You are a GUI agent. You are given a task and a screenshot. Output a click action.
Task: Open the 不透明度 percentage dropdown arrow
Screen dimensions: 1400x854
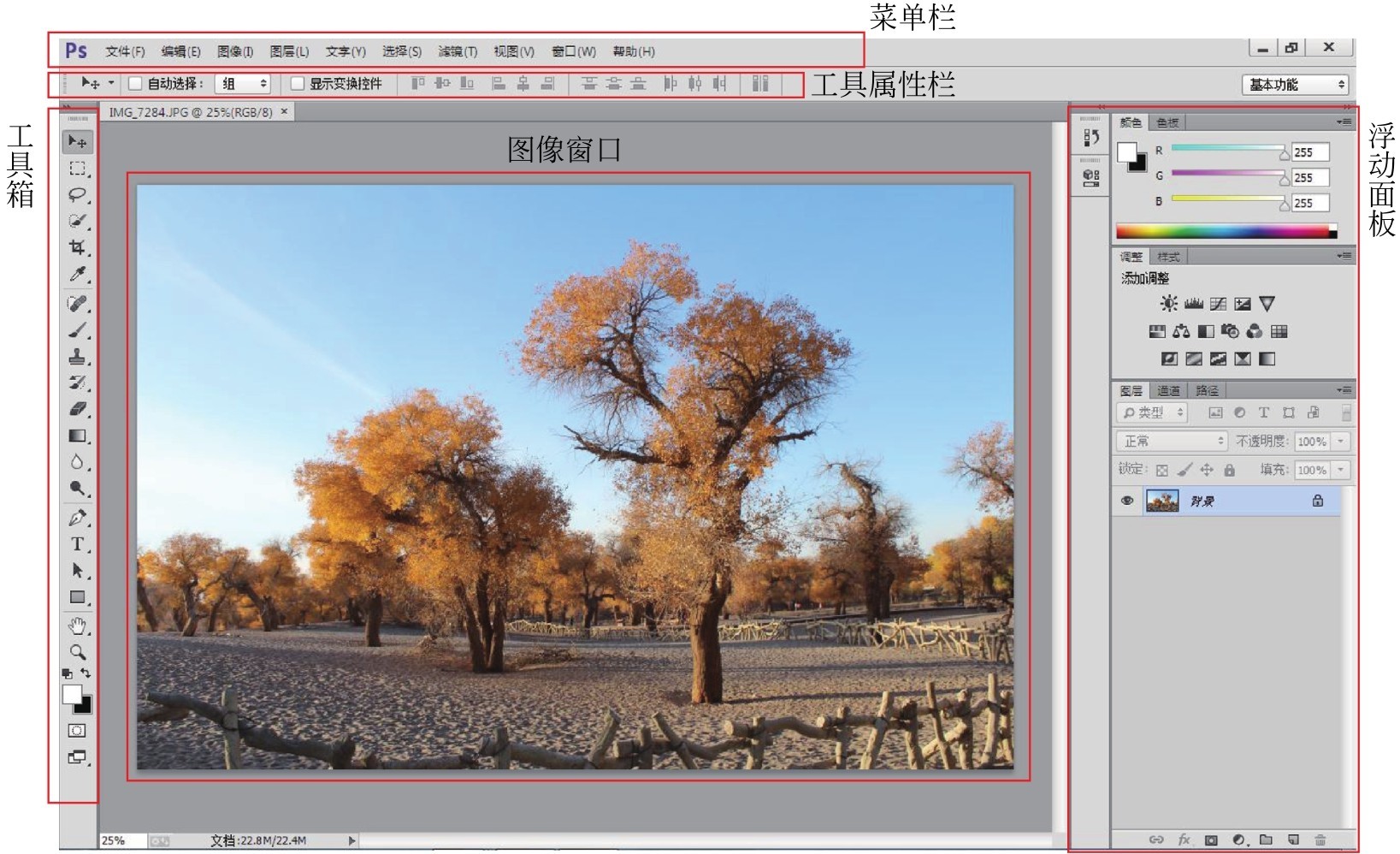coord(1341,442)
